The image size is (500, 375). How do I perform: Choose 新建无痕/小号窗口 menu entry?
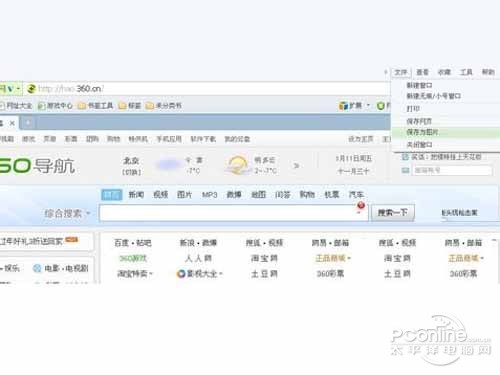pos(446,96)
